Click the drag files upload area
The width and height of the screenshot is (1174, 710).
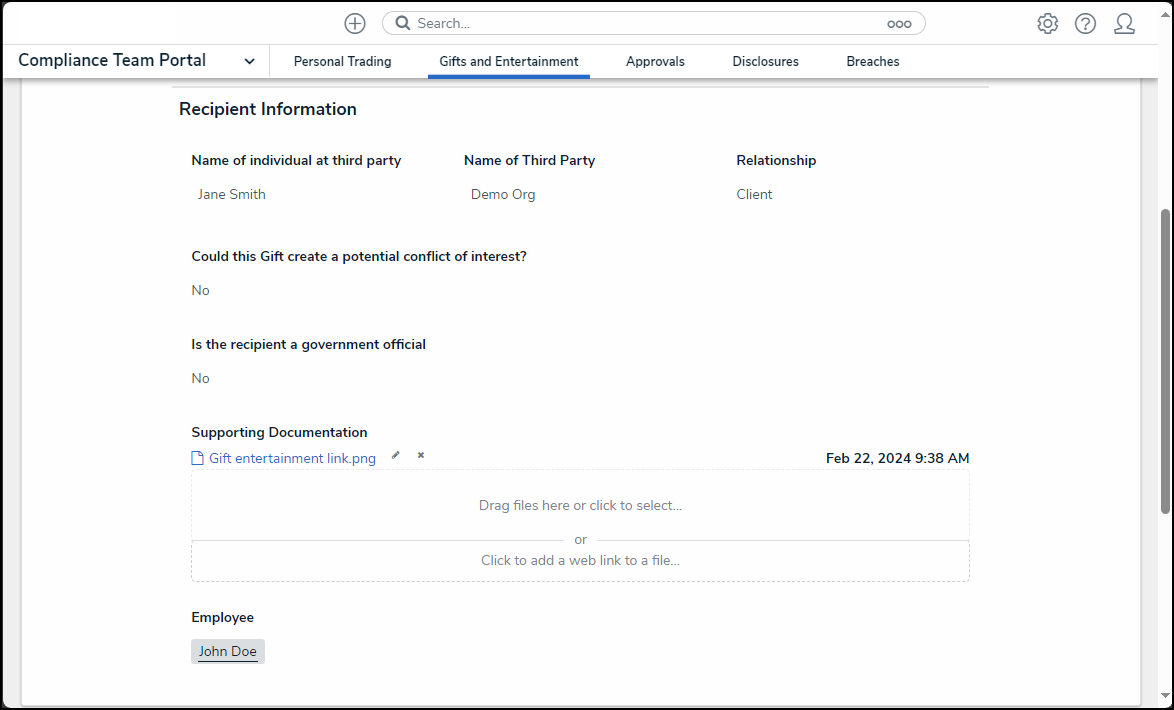(580, 505)
